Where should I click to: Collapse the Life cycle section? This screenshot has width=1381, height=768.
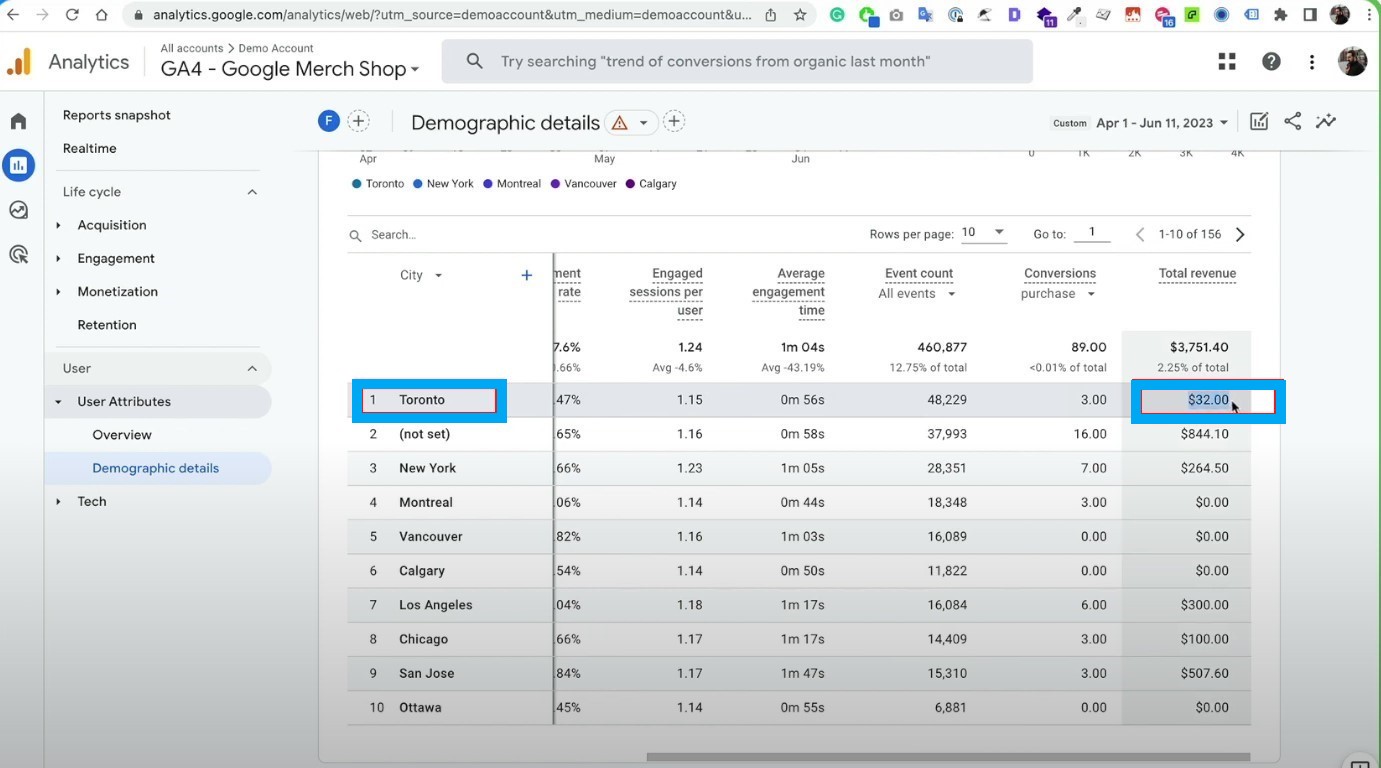point(252,192)
